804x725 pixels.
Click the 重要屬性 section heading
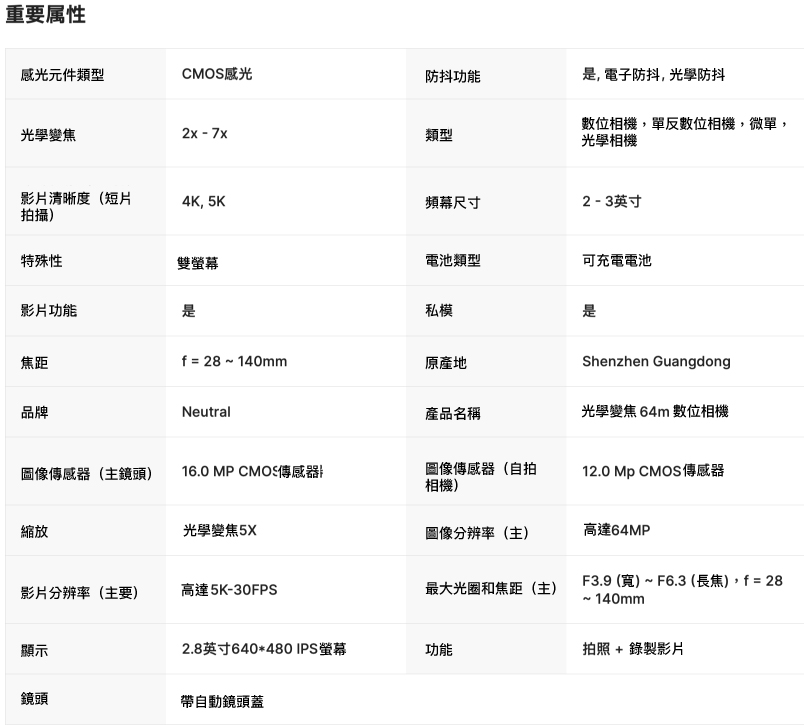[x=45, y=15]
